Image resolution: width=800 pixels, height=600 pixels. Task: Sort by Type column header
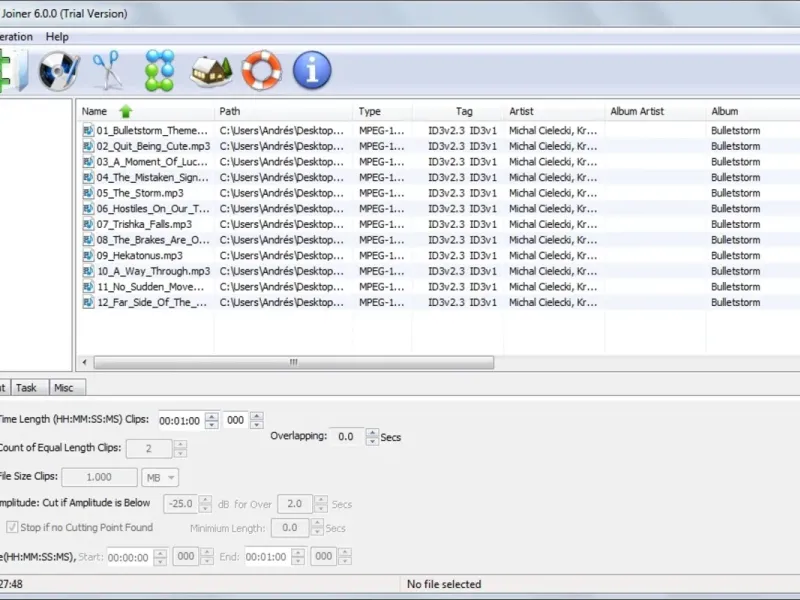pos(382,111)
